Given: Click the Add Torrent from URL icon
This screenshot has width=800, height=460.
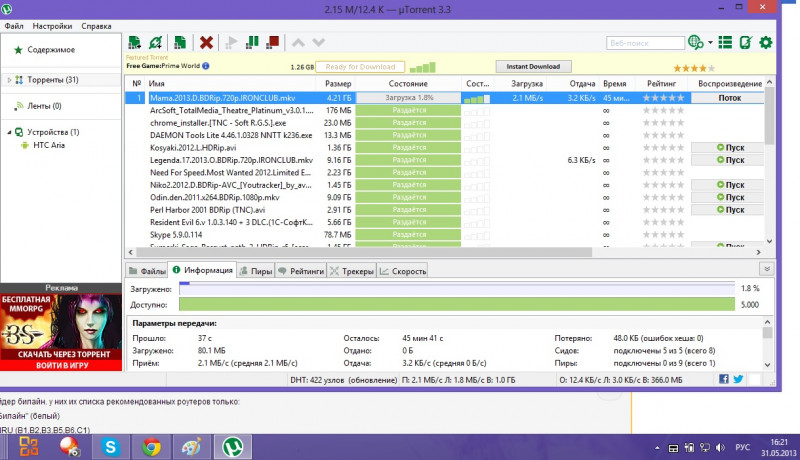Looking at the screenshot, I should pos(156,42).
